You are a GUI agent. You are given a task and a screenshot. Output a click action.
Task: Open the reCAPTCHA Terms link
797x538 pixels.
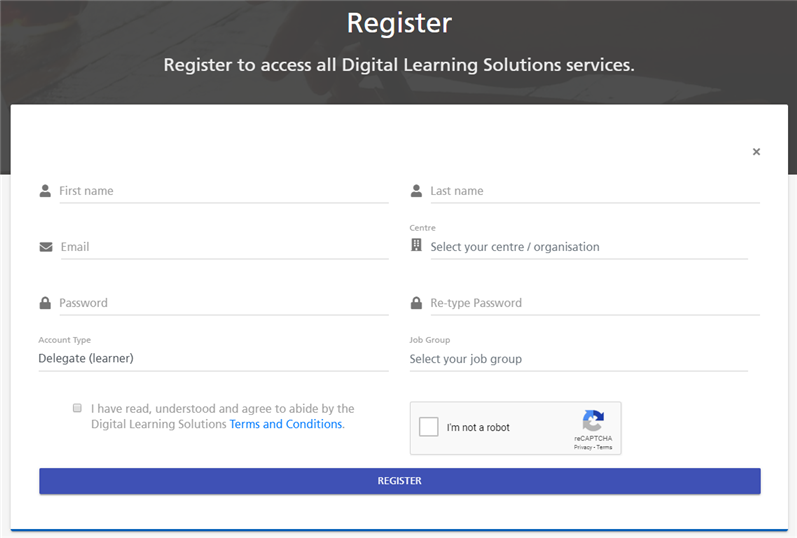point(604,447)
